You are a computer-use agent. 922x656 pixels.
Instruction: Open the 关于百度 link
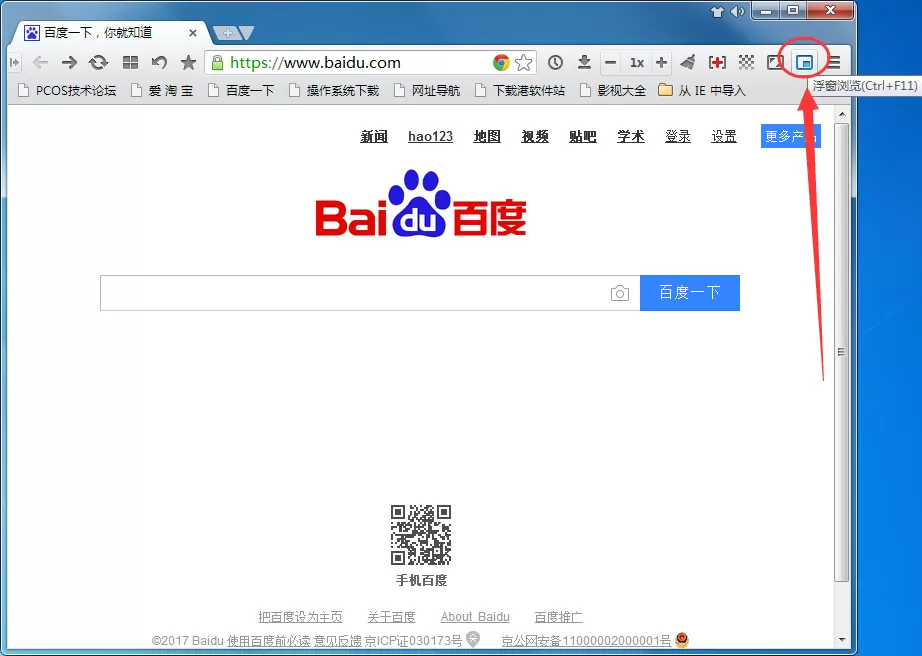coord(391,617)
